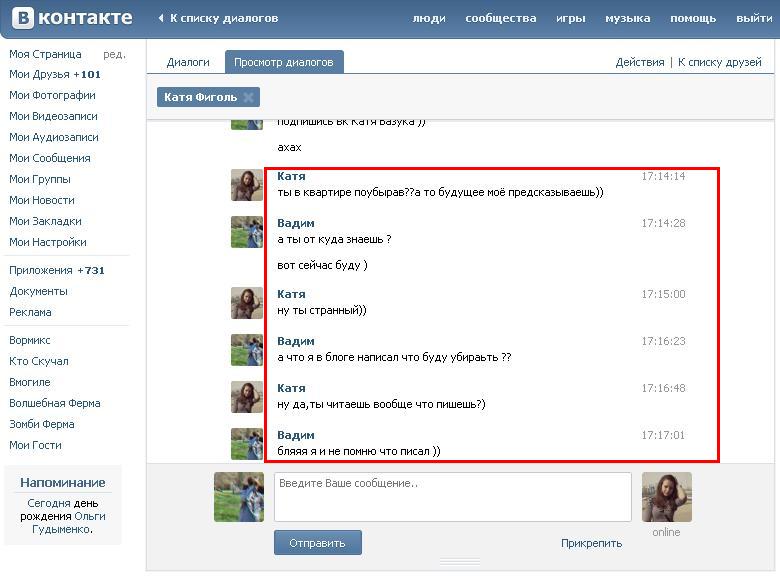Remove the Катя Фиголь filter tag
This screenshot has height=577, width=780.
pyautogui.click(x=248, y=97)
